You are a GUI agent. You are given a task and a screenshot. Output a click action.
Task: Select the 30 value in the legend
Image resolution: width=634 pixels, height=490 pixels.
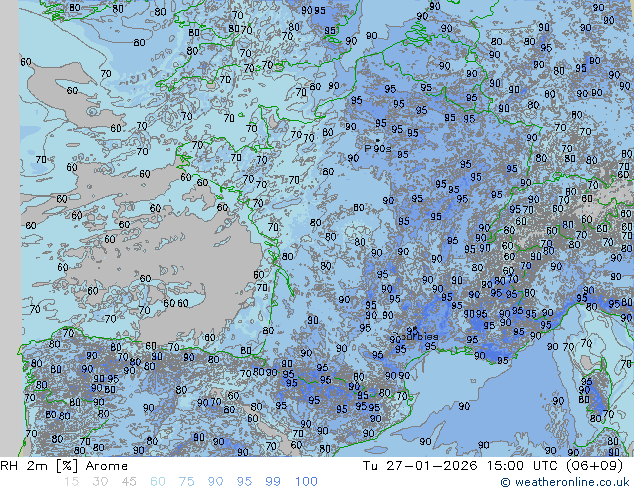tap(99, 482)
